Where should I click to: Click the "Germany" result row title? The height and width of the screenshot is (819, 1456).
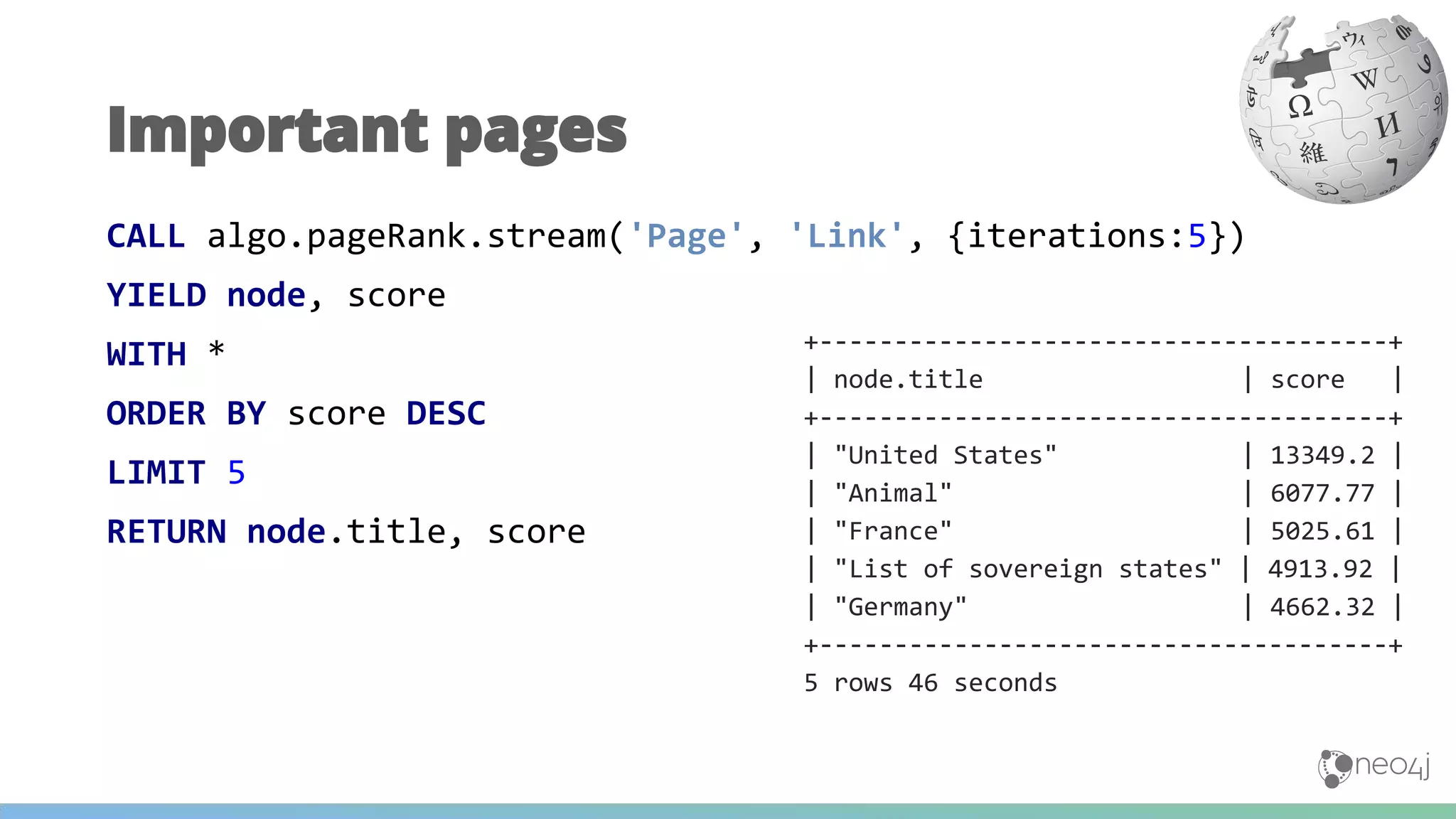(901, 607)
